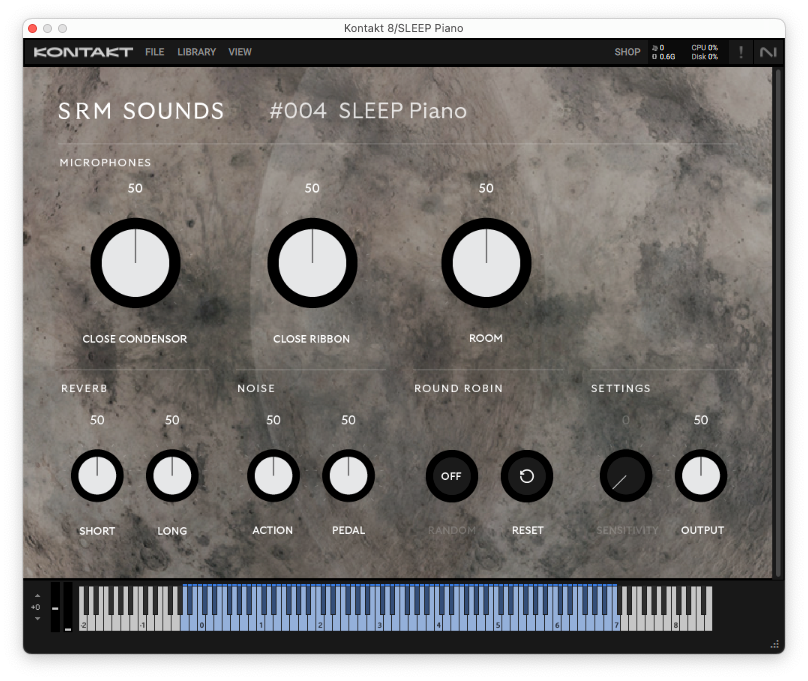Click the PEDAL noise label
Screen dimensions: 808x681
(x=348, y=530)
